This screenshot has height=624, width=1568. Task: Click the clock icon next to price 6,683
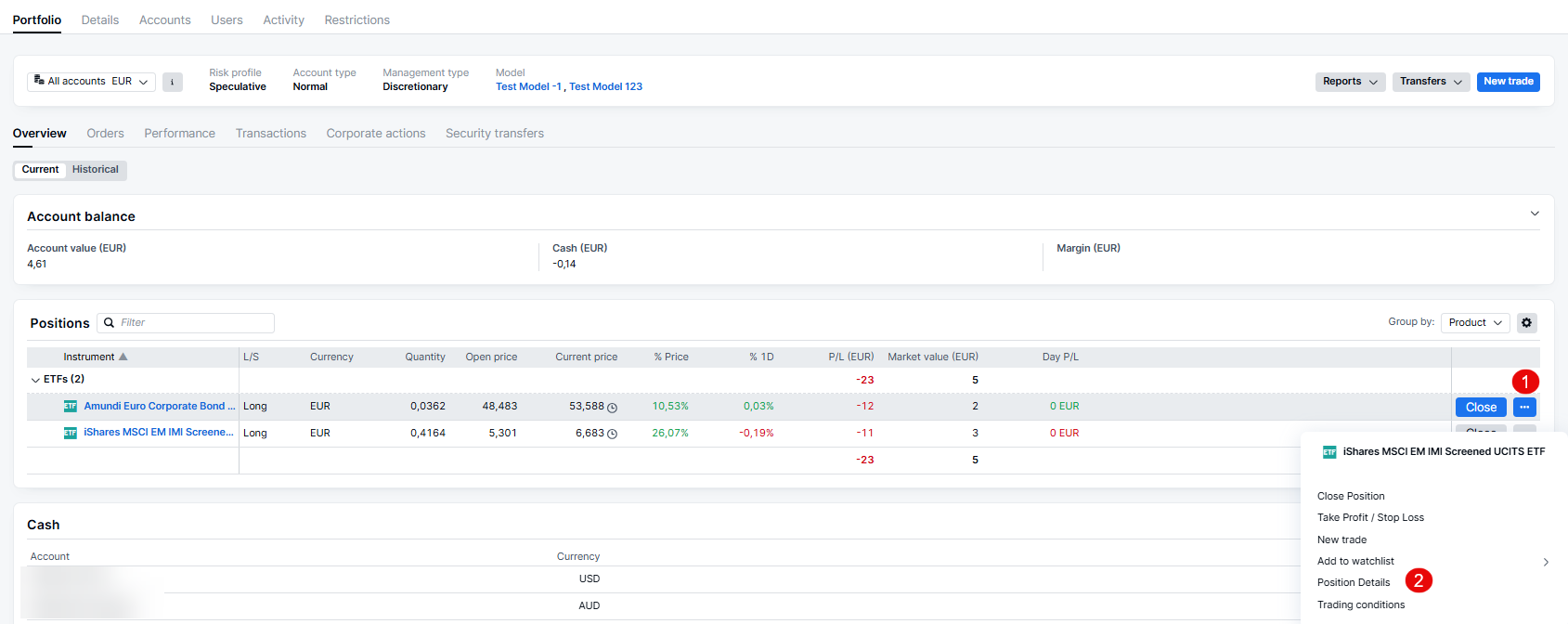(613, 434)
